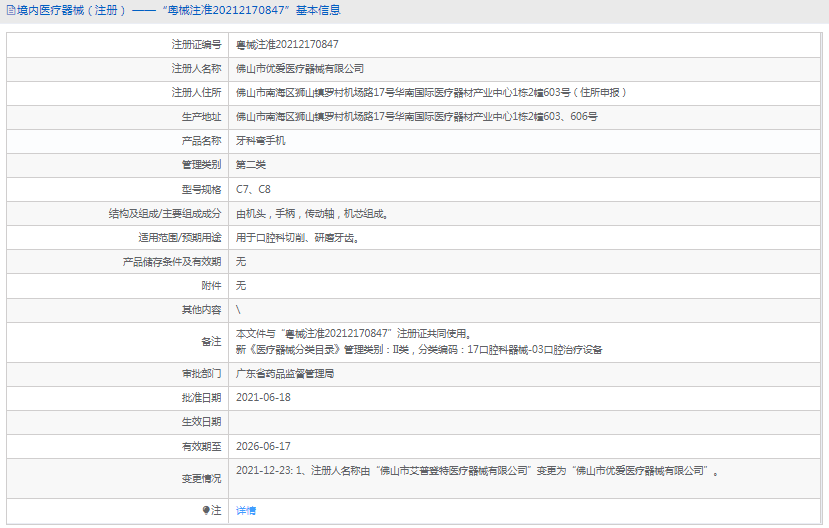Click the 变更情况 label
The width and height of the screenshot is (829, 528).
coord(201,479)
